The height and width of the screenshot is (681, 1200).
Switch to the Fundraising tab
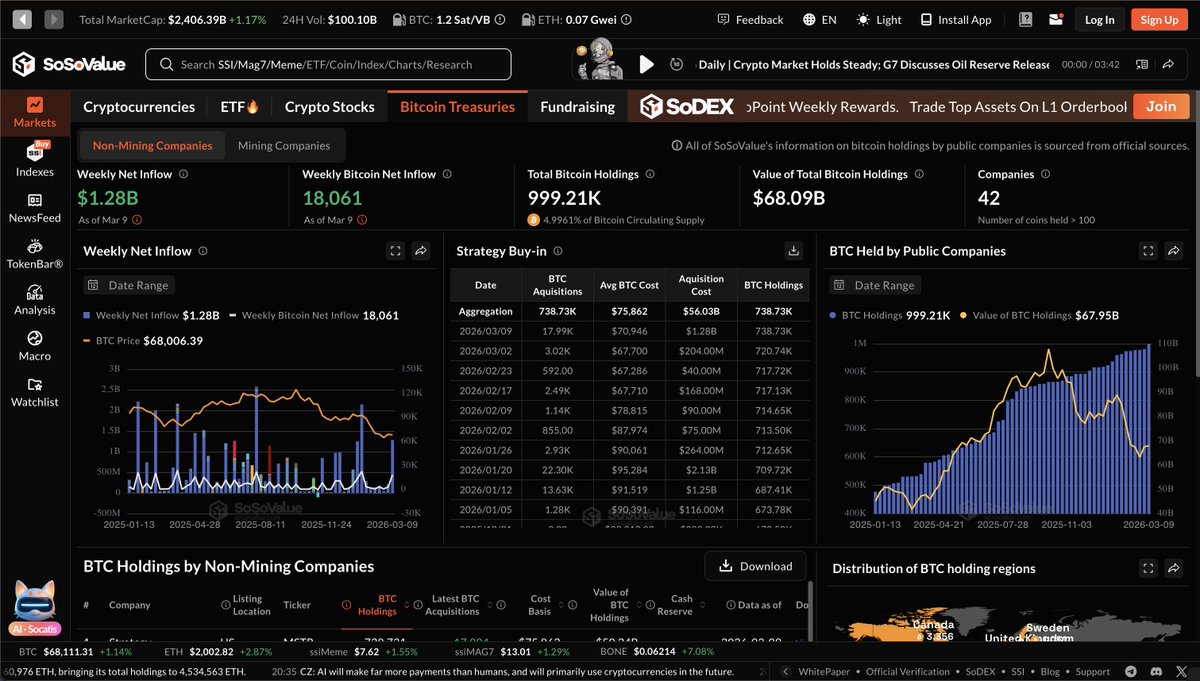[x=577, y=107]
